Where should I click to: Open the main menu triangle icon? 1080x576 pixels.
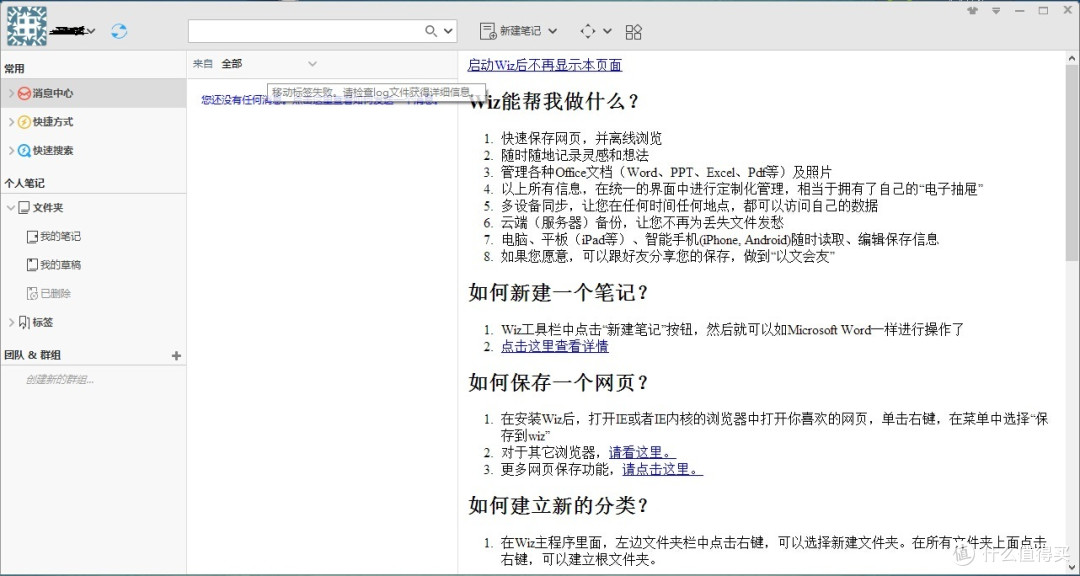[x=996, y=10]
